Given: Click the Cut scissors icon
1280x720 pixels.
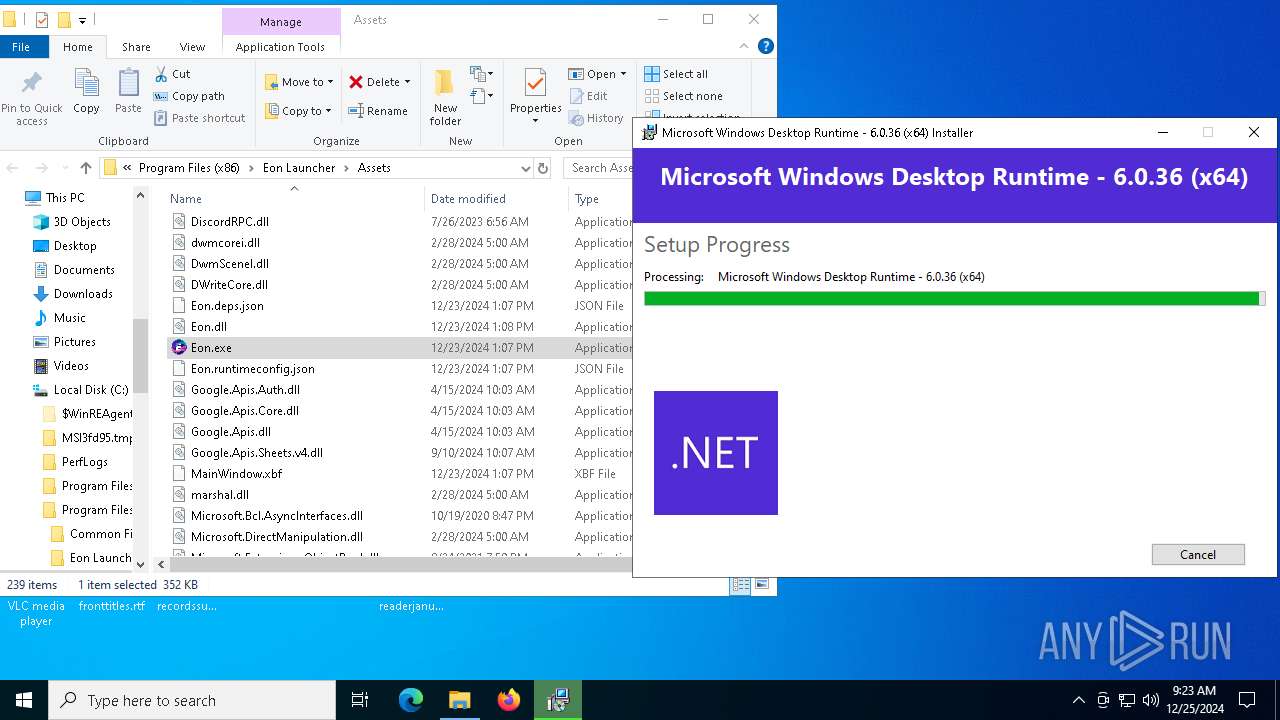Looking at the screenshot, I should coord(161,74).
